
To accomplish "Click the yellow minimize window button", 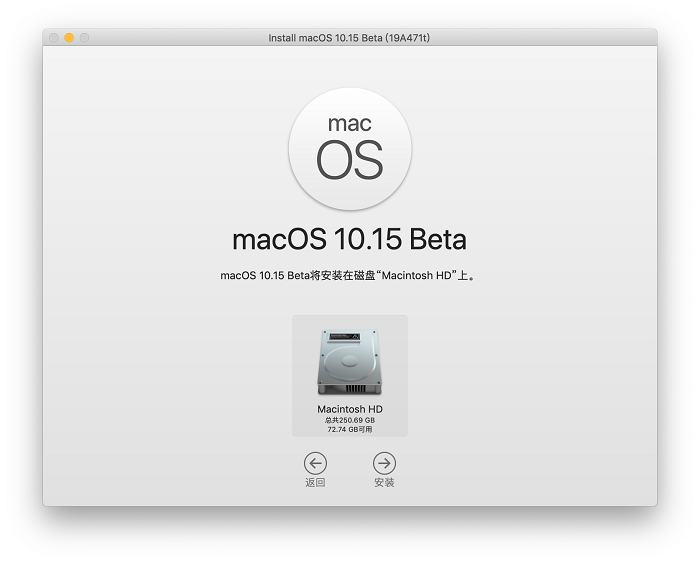I will [x=69, y=38].
